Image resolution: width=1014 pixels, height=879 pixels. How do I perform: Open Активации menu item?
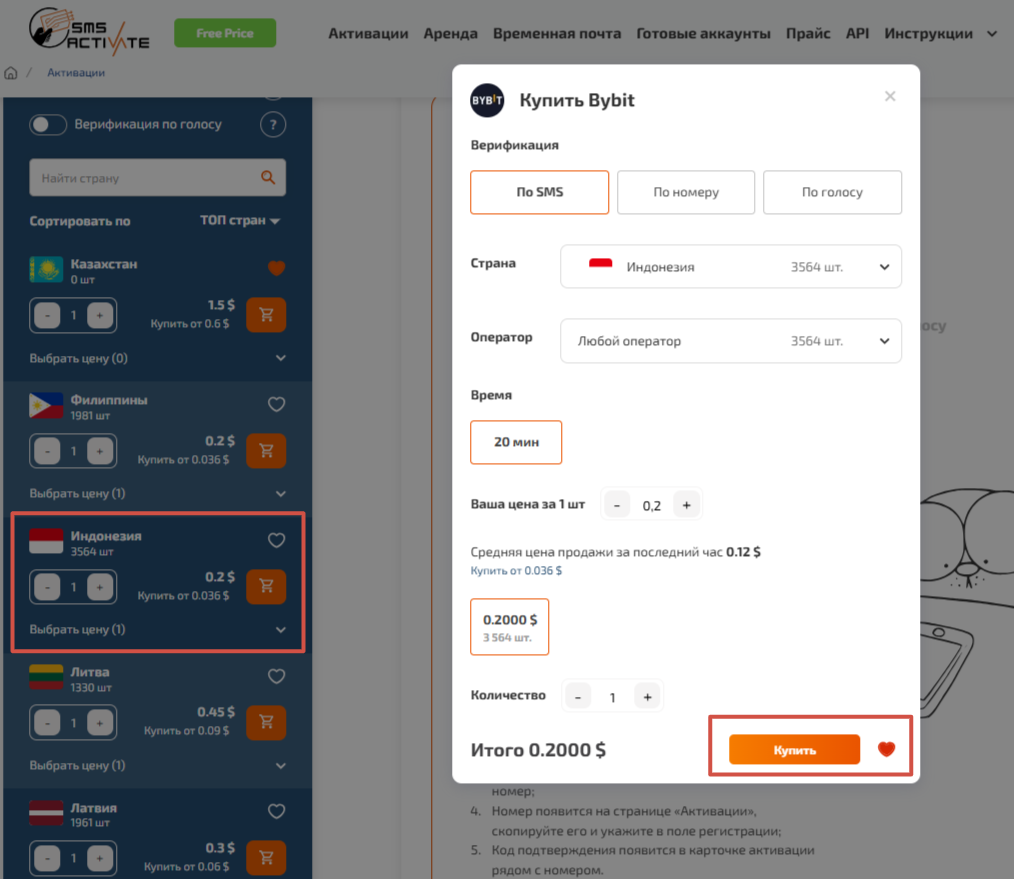[368, 34]
